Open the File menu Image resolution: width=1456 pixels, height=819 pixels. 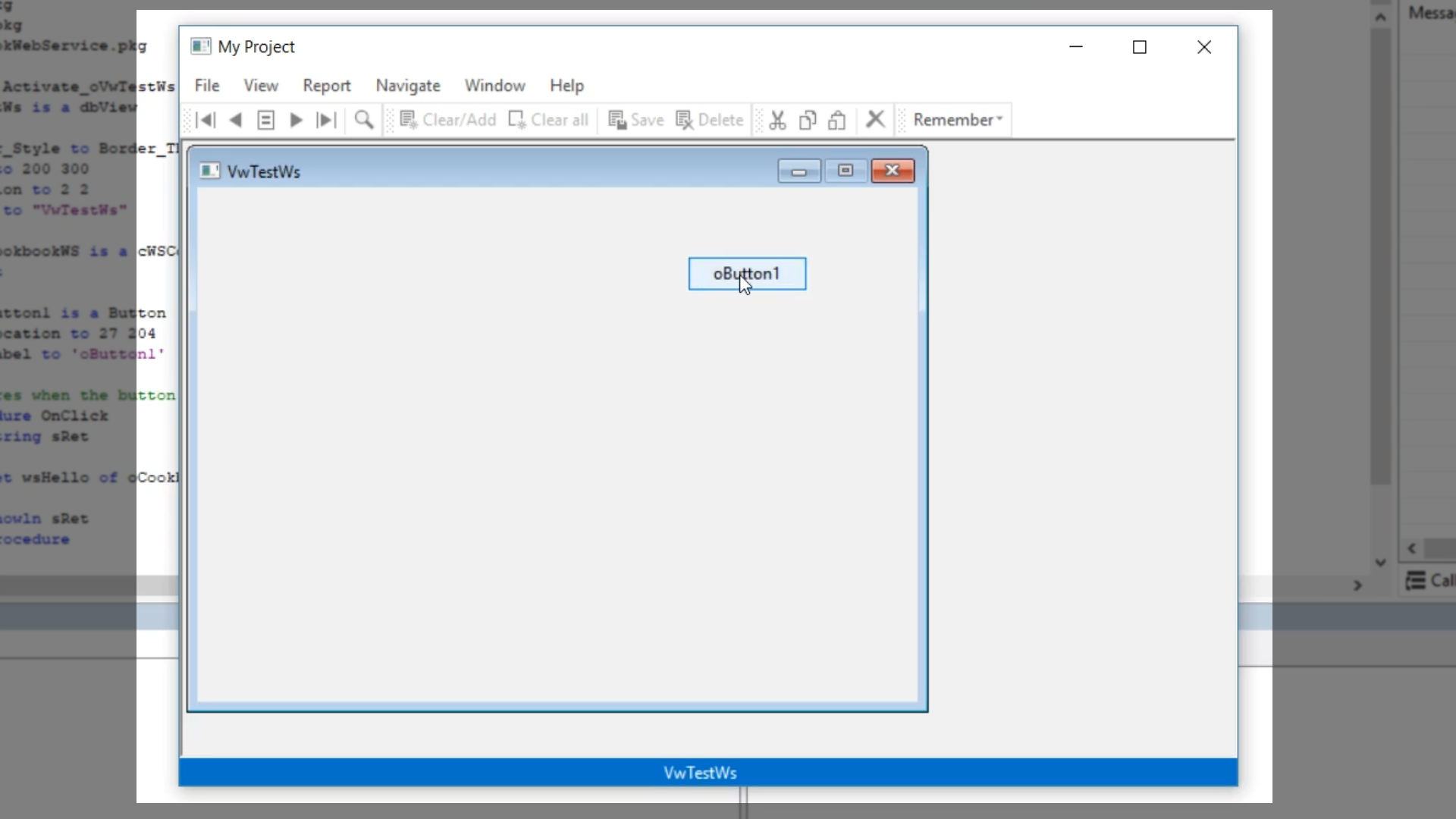(x=207, y=86)
